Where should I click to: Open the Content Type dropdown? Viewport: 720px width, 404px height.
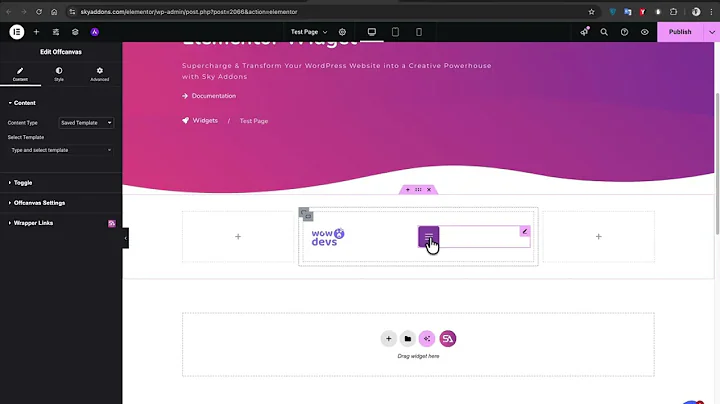tap(86, 123)
